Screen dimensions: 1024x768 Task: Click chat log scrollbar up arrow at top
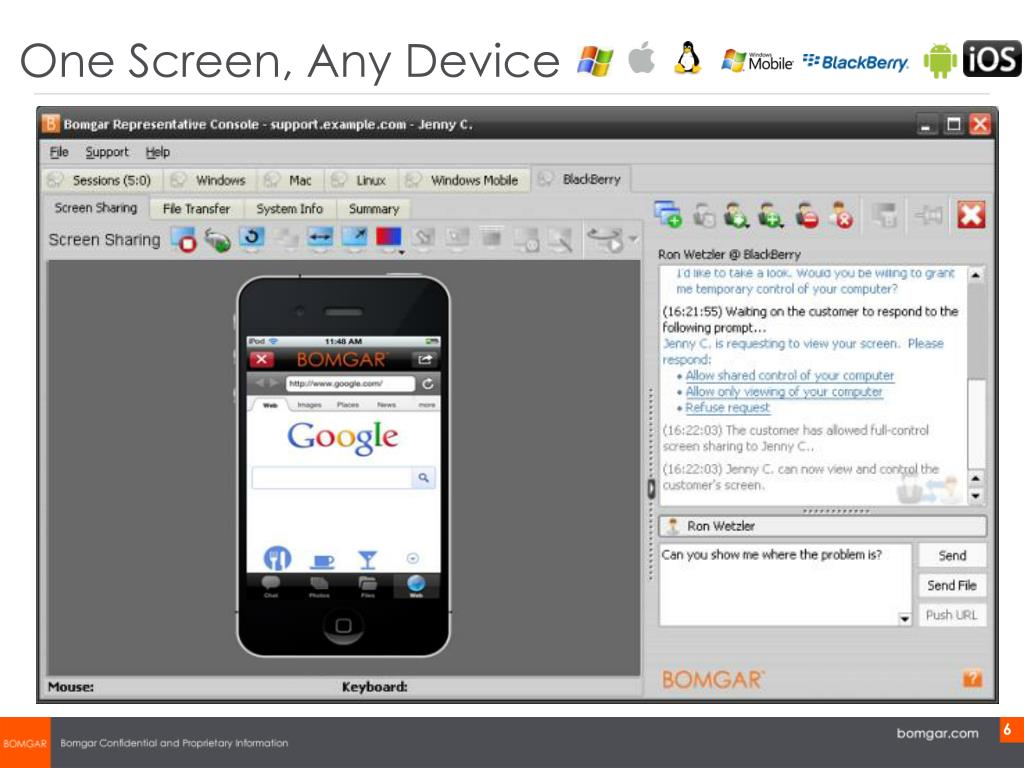[975, 275]
